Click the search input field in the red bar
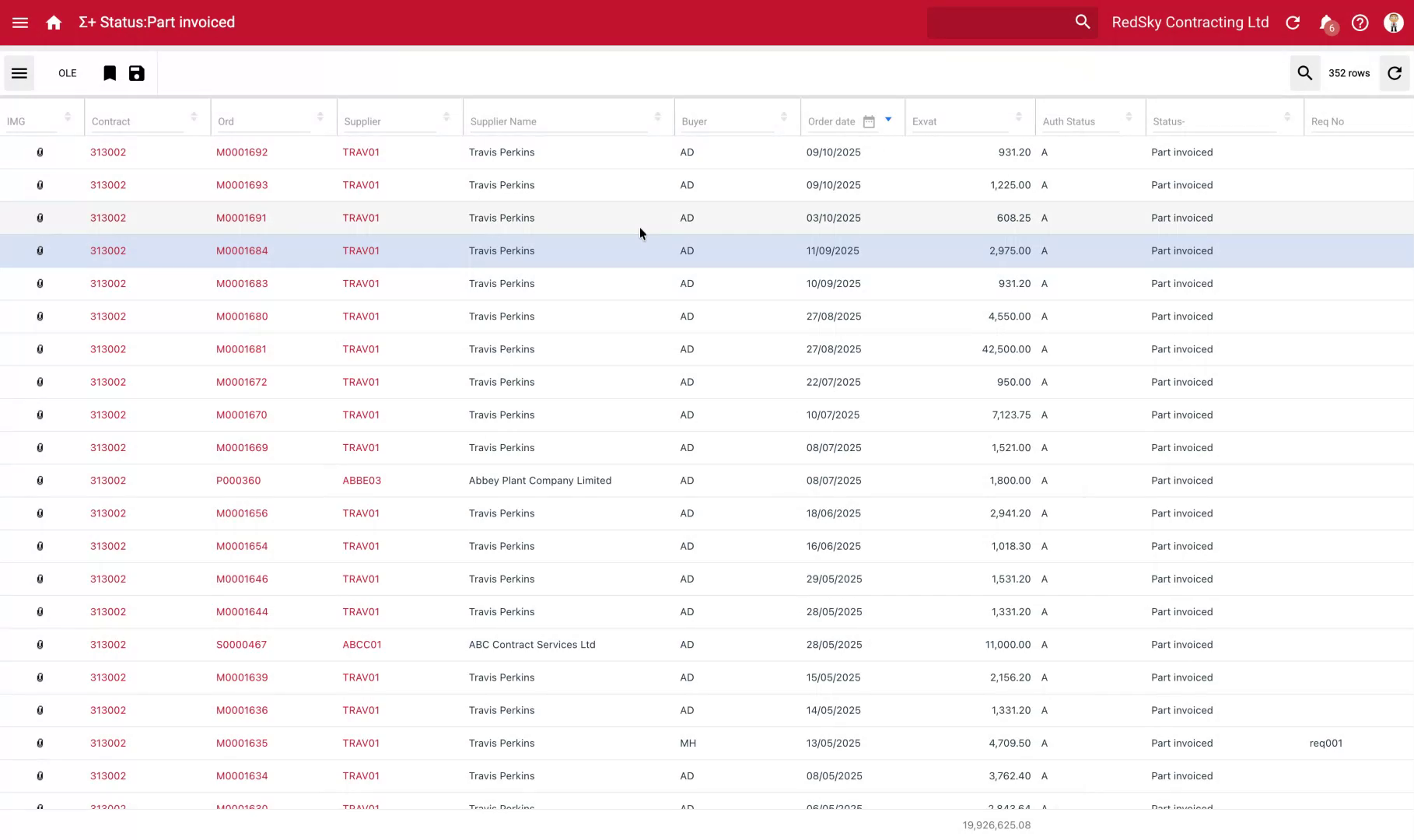This screenshot has height=840, width=1414. [x=1003, y=22]
